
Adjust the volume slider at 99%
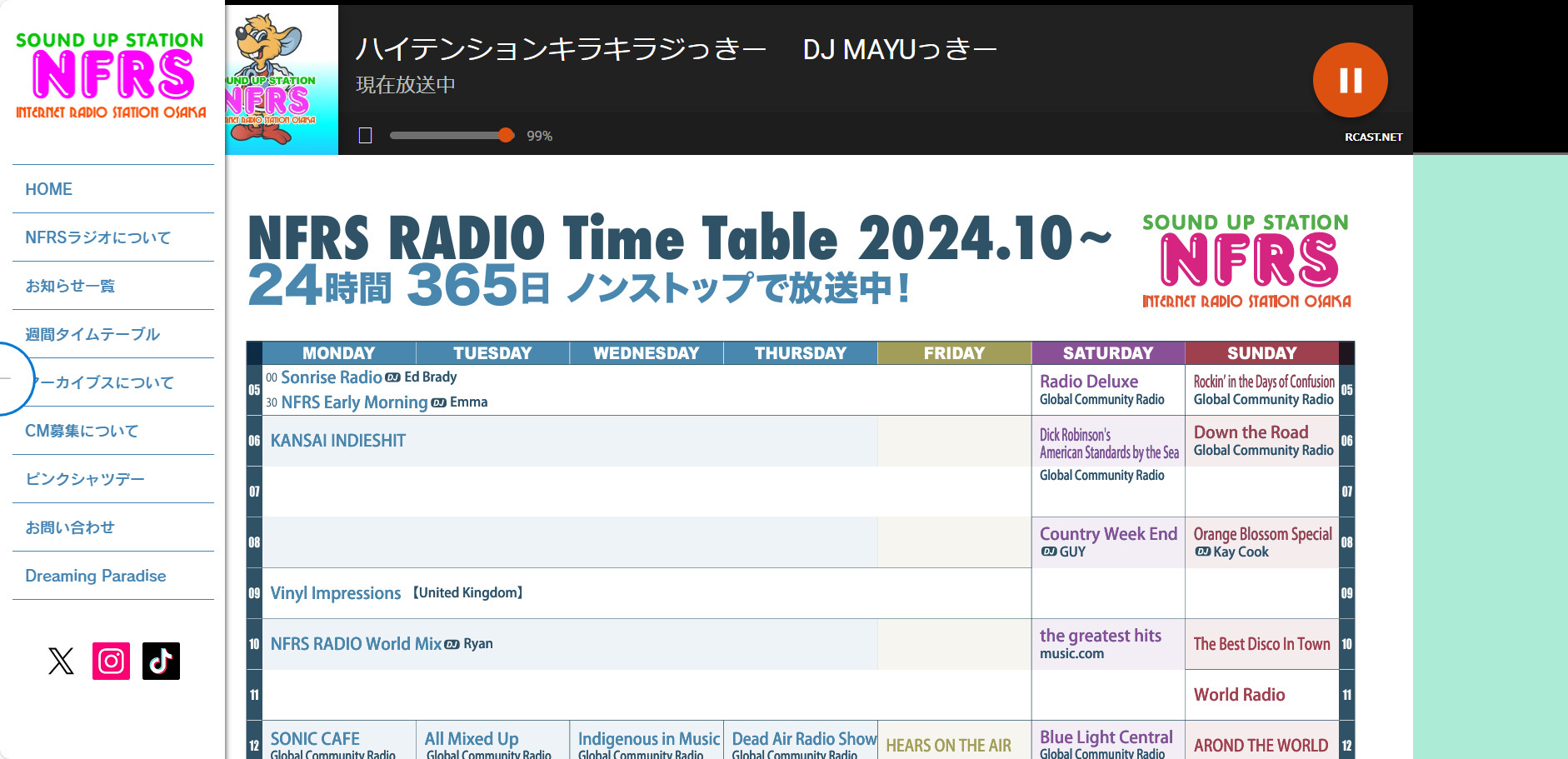[x=452, y=136]
